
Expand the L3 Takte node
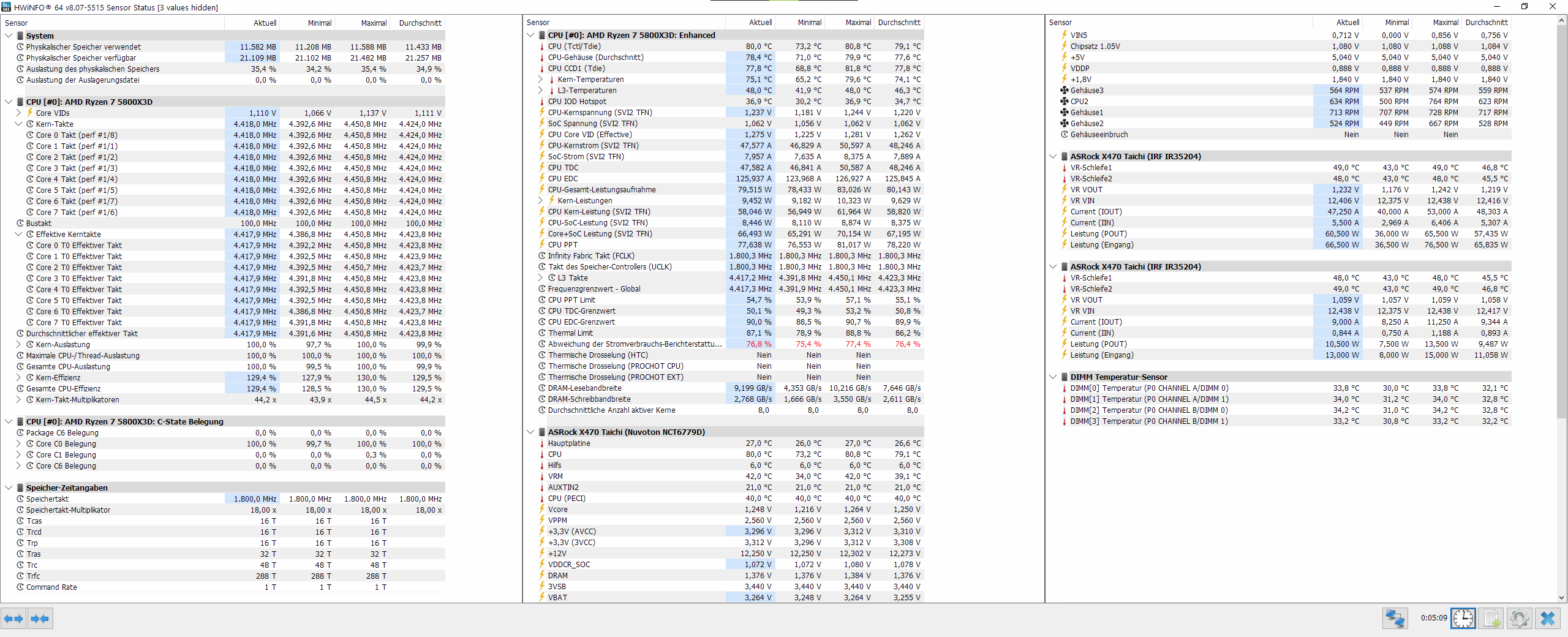tap(540, 278)
